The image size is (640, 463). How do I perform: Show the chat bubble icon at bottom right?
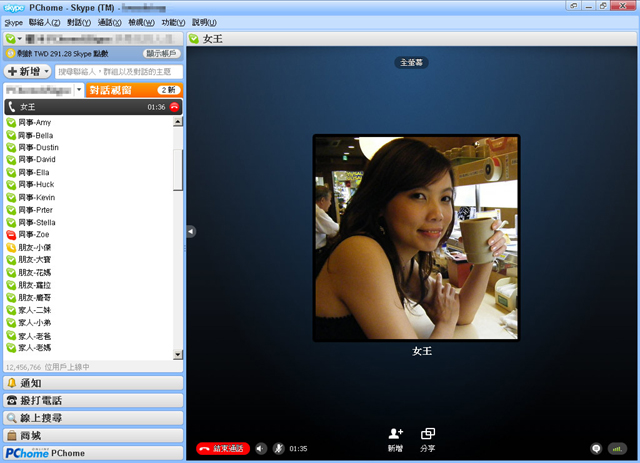[x=596, y=449]
